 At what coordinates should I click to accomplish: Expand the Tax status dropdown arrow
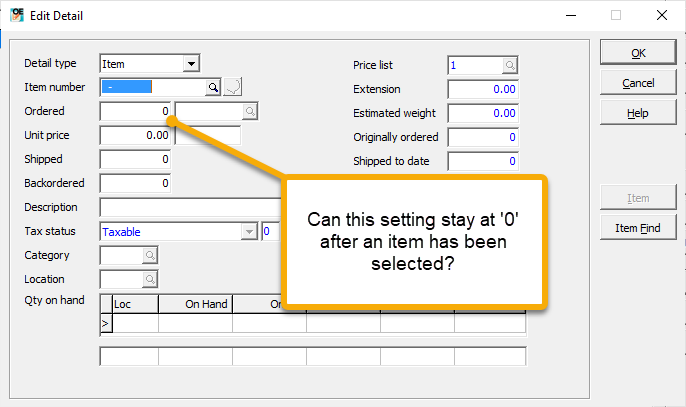click(x=249, y=232)
